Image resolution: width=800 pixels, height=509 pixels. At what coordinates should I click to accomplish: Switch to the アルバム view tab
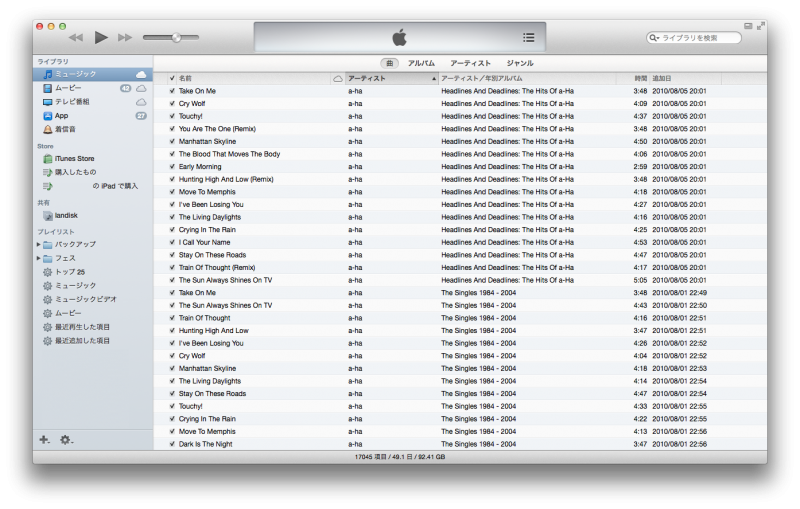pos(421,63)
